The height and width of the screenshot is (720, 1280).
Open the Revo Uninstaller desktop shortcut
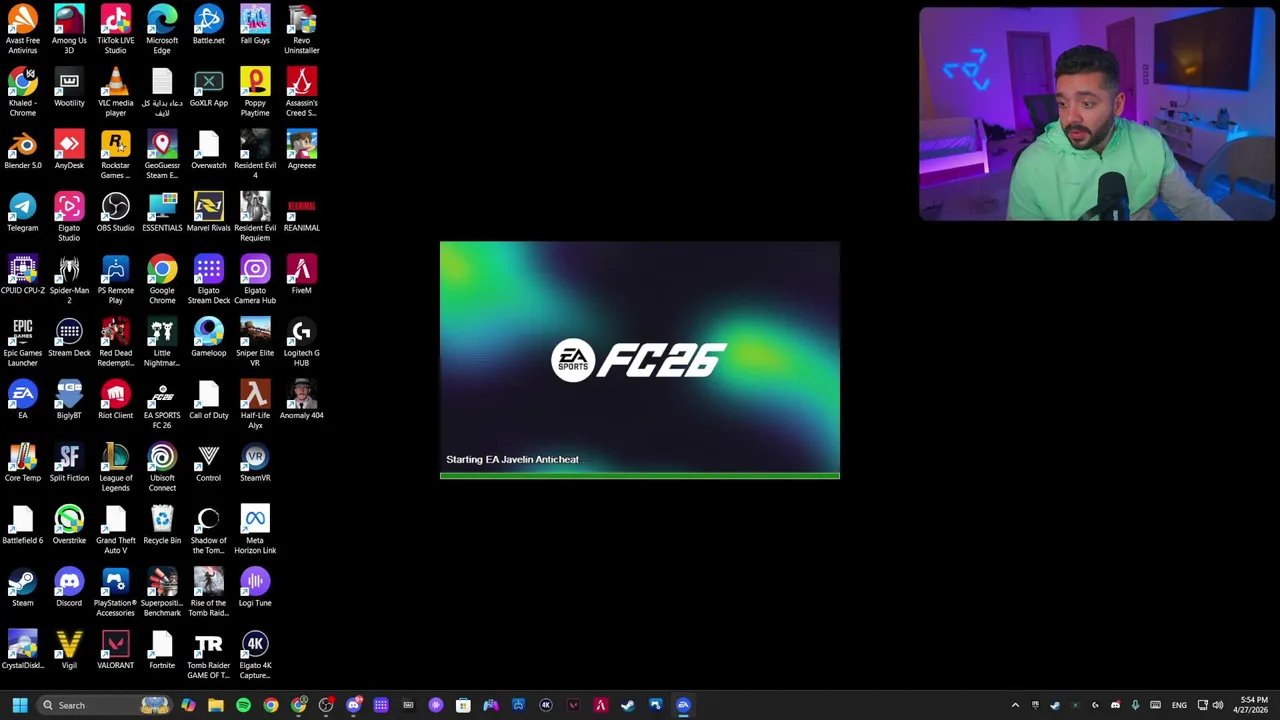301,30
